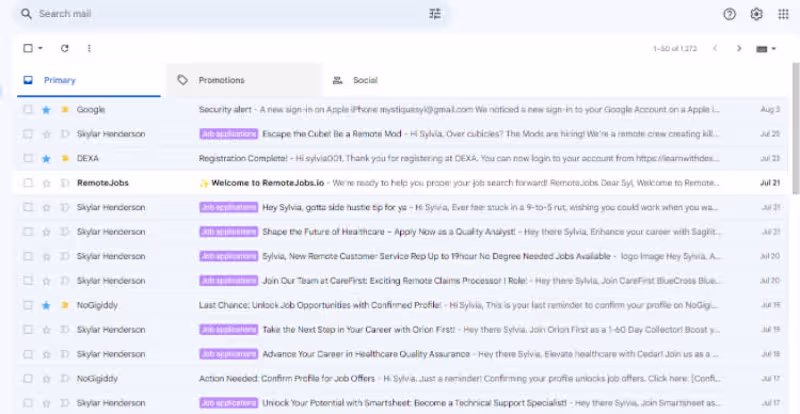Image resolution: width=800 pixels, height=414 pixels.
Task: Select the Escape the Cube email checkbox
Action: coord(28,134)
